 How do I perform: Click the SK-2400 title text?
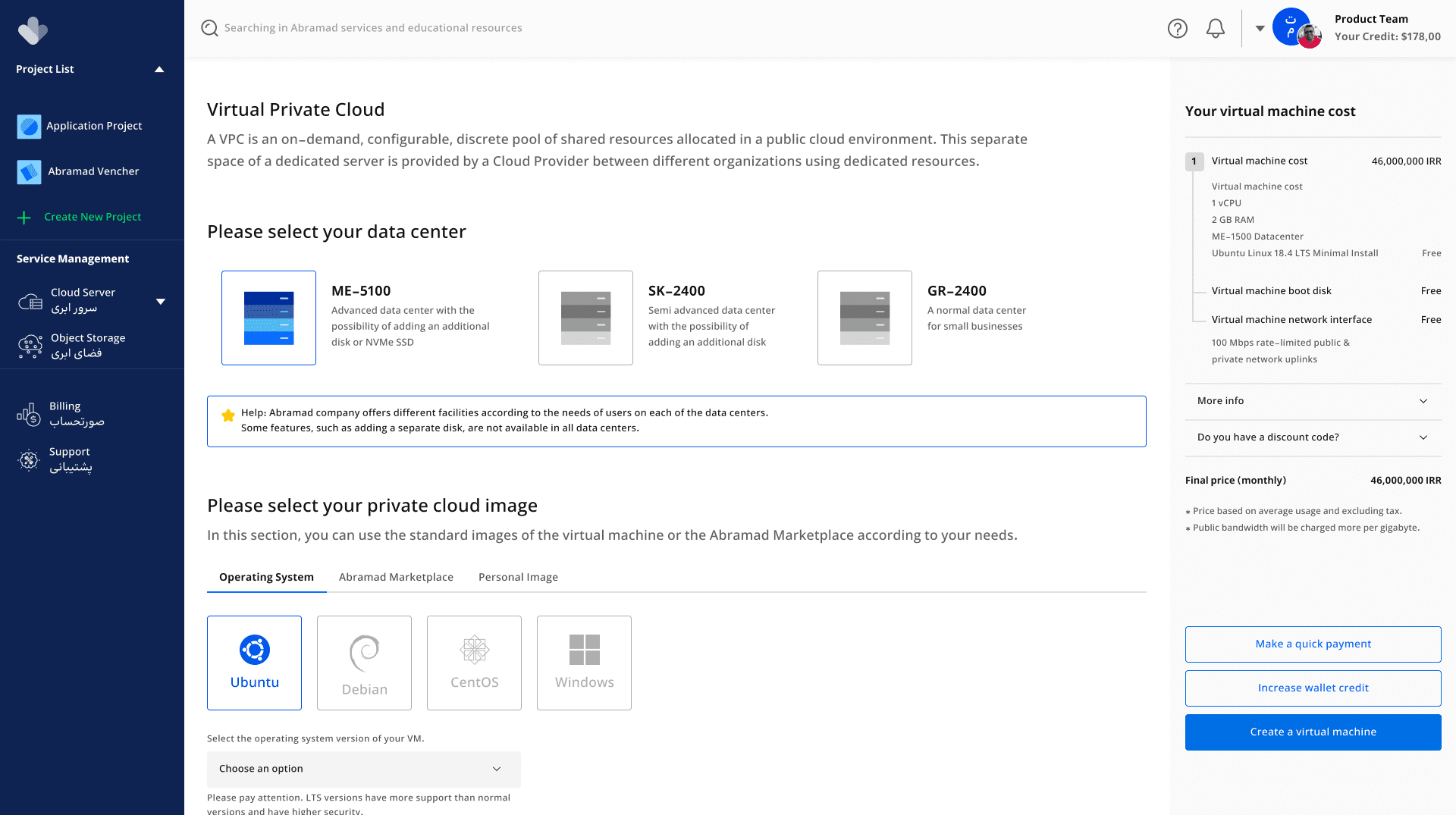(x=676, y=291)
